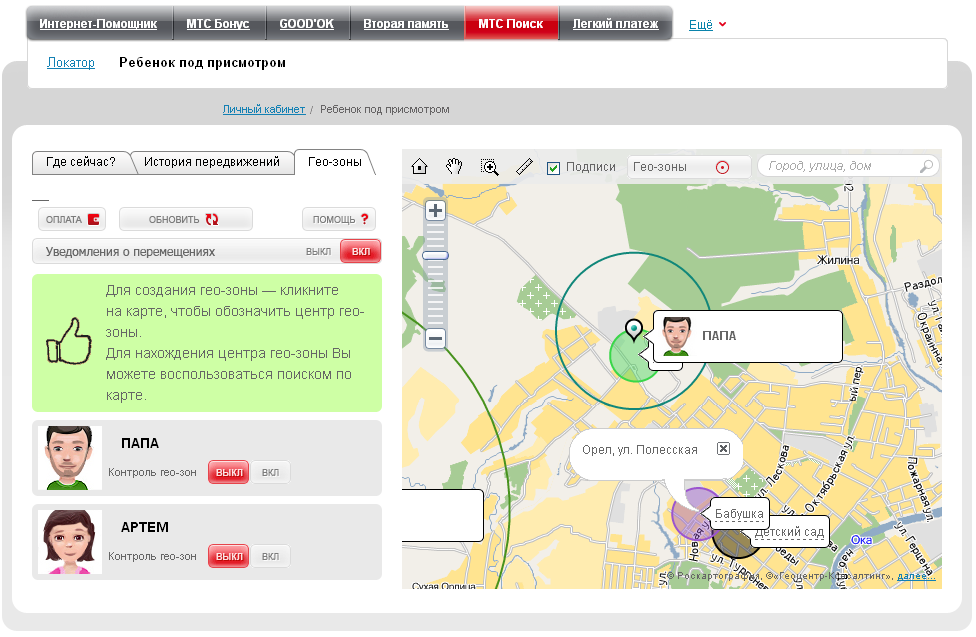Screen dimensions: 976x637
Task: Click the red target icon beside Гео-зоны
Action: (x=722, y=167)
